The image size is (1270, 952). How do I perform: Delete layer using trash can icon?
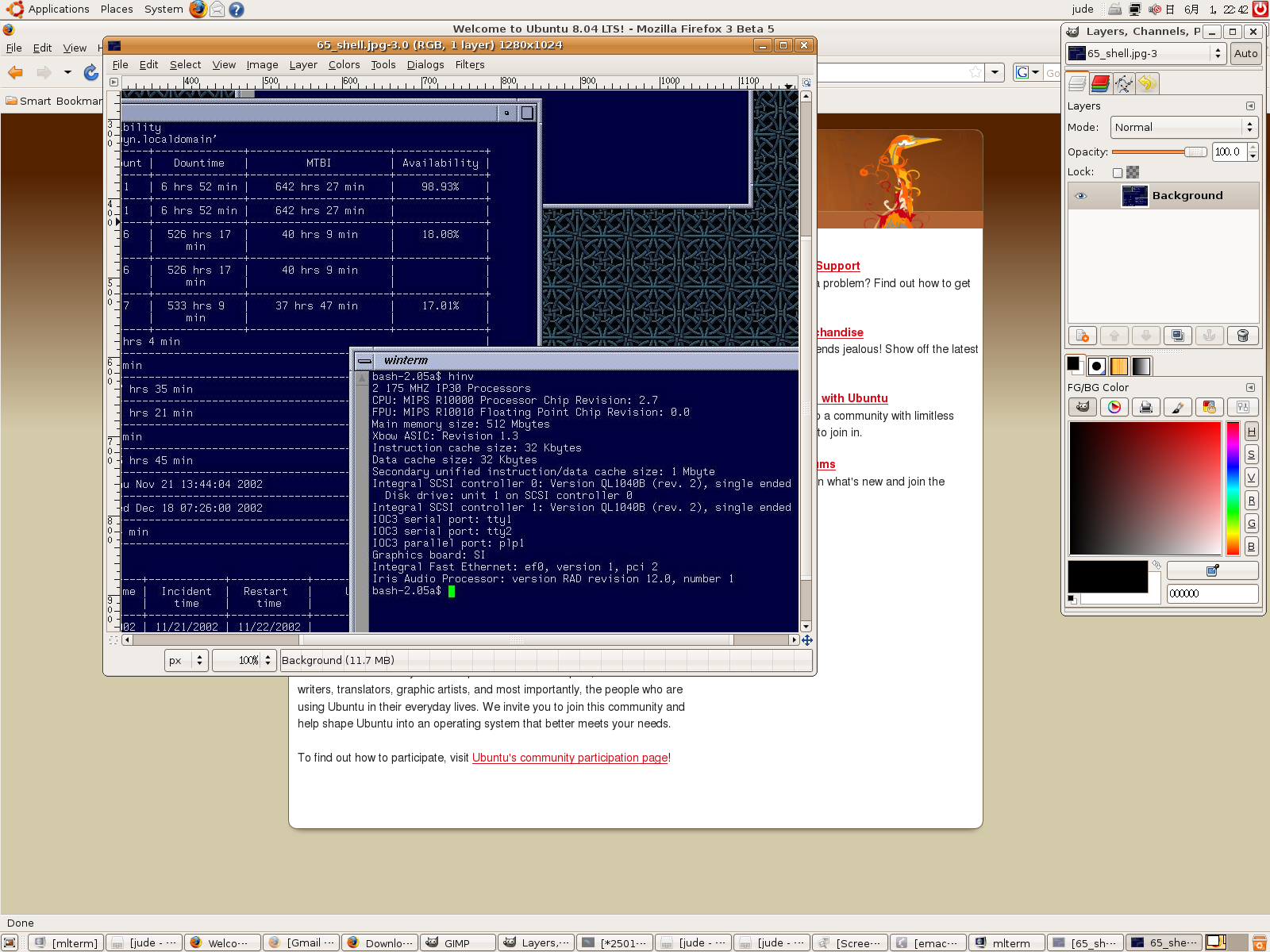pos(1243,336)
